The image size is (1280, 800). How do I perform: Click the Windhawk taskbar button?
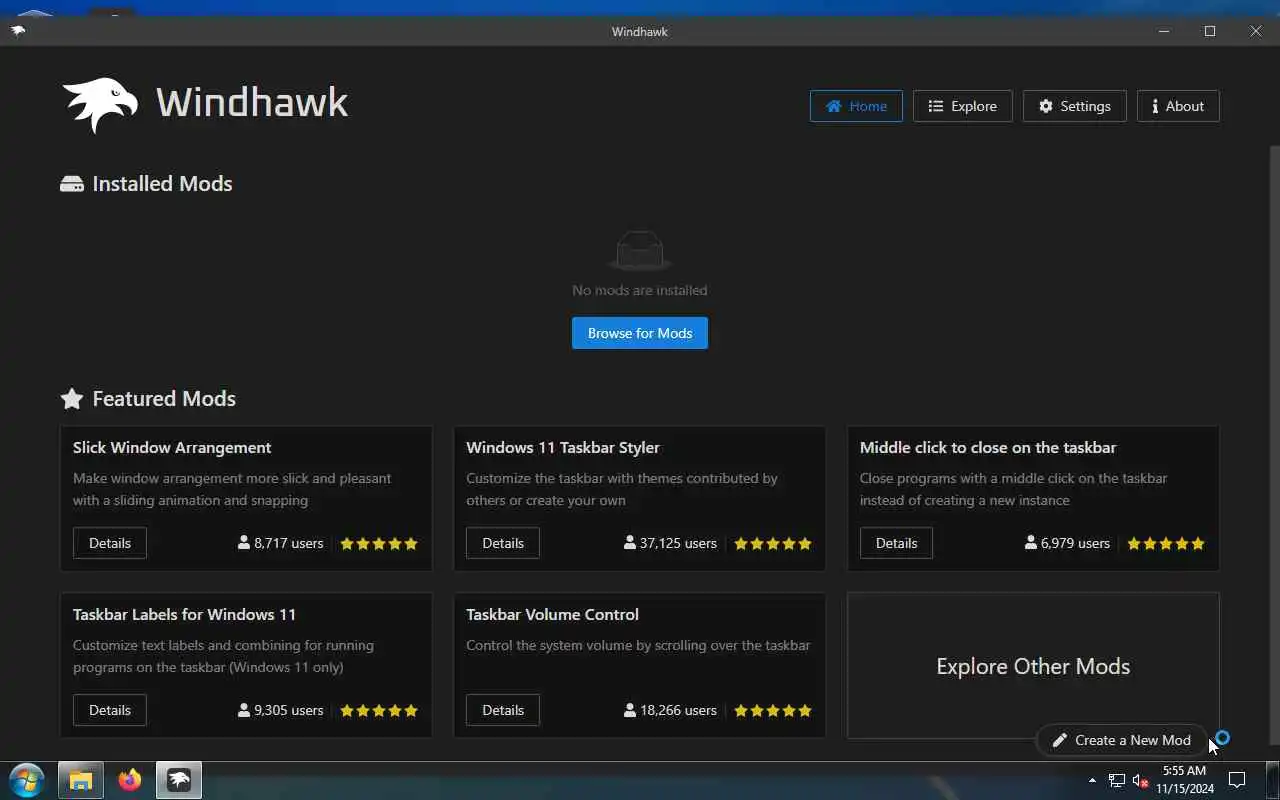[179, 780]
